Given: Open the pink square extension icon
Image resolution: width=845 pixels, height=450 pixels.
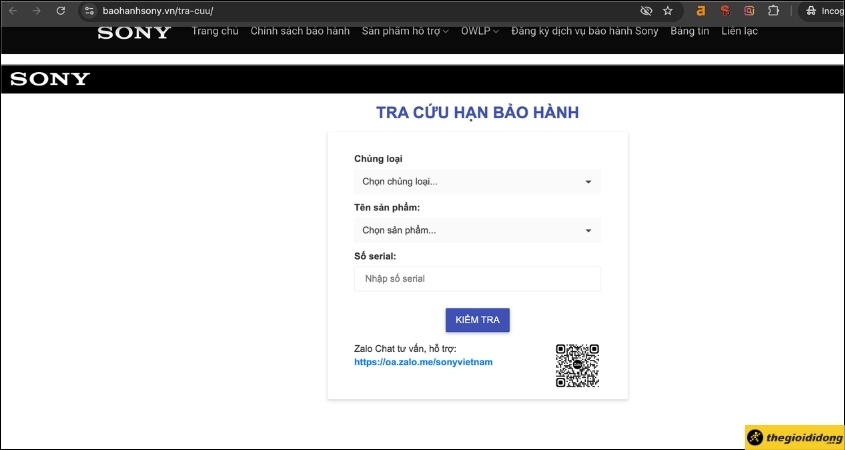Looking at the screenshot, I should pyautogui.click(x=749, y=11).
